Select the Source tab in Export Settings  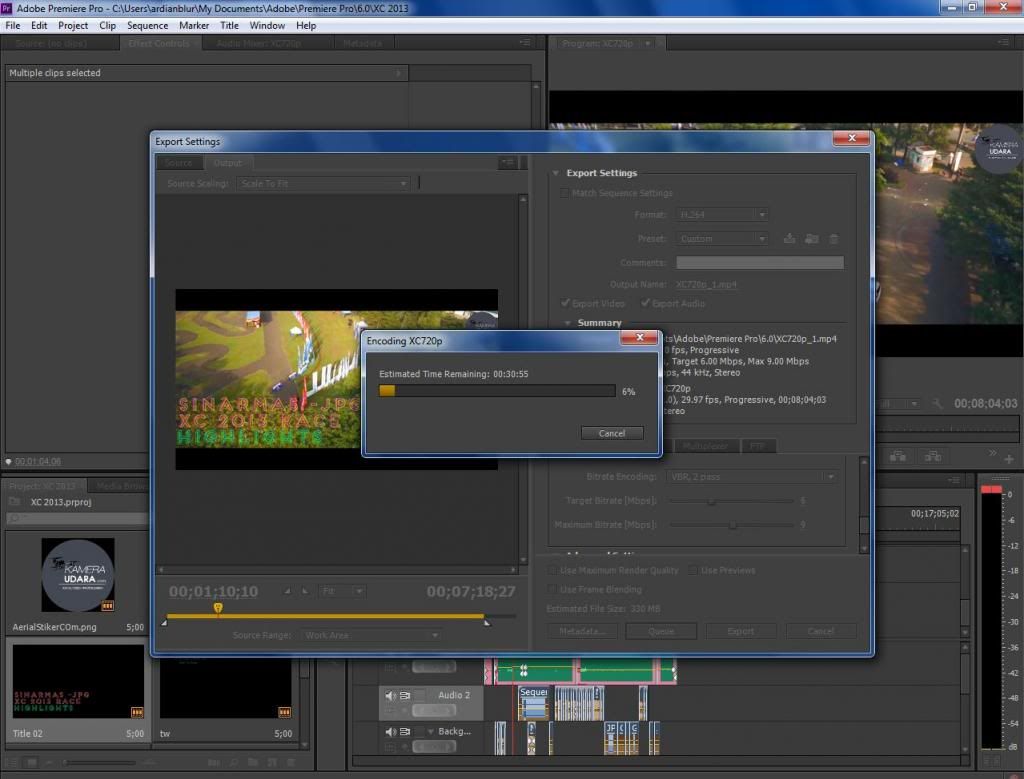coord(178,163)
